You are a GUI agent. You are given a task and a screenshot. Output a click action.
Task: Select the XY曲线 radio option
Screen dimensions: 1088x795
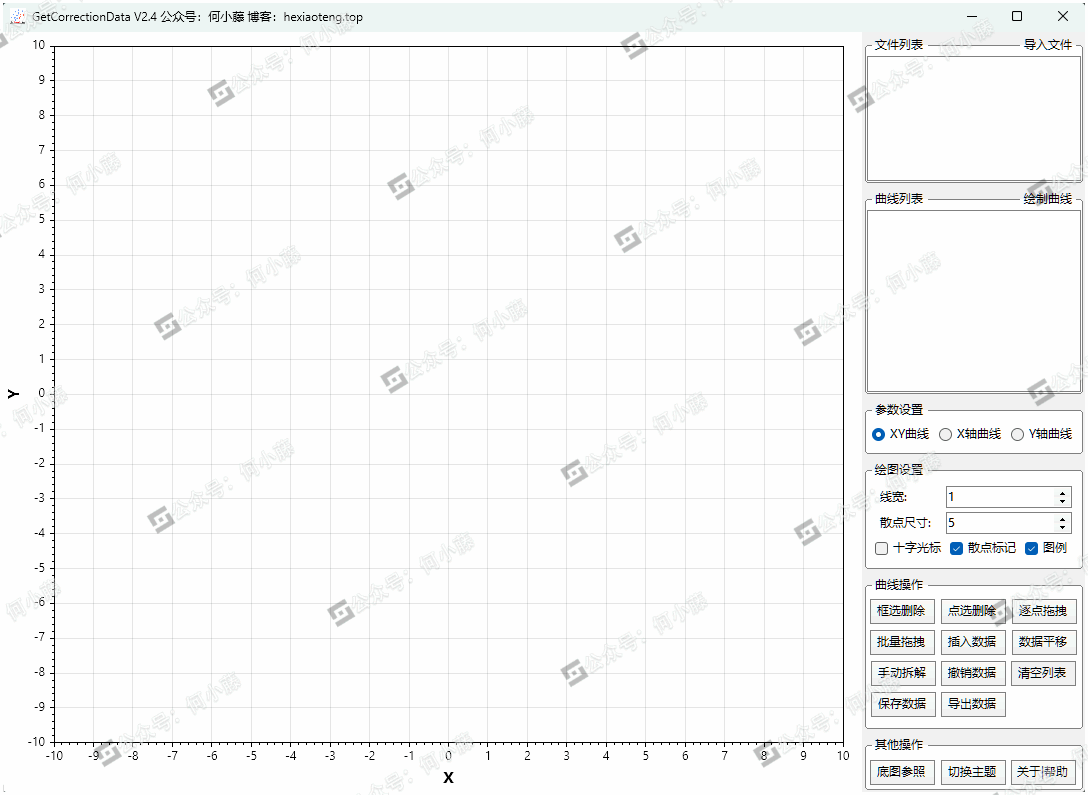tap(879, 434)
